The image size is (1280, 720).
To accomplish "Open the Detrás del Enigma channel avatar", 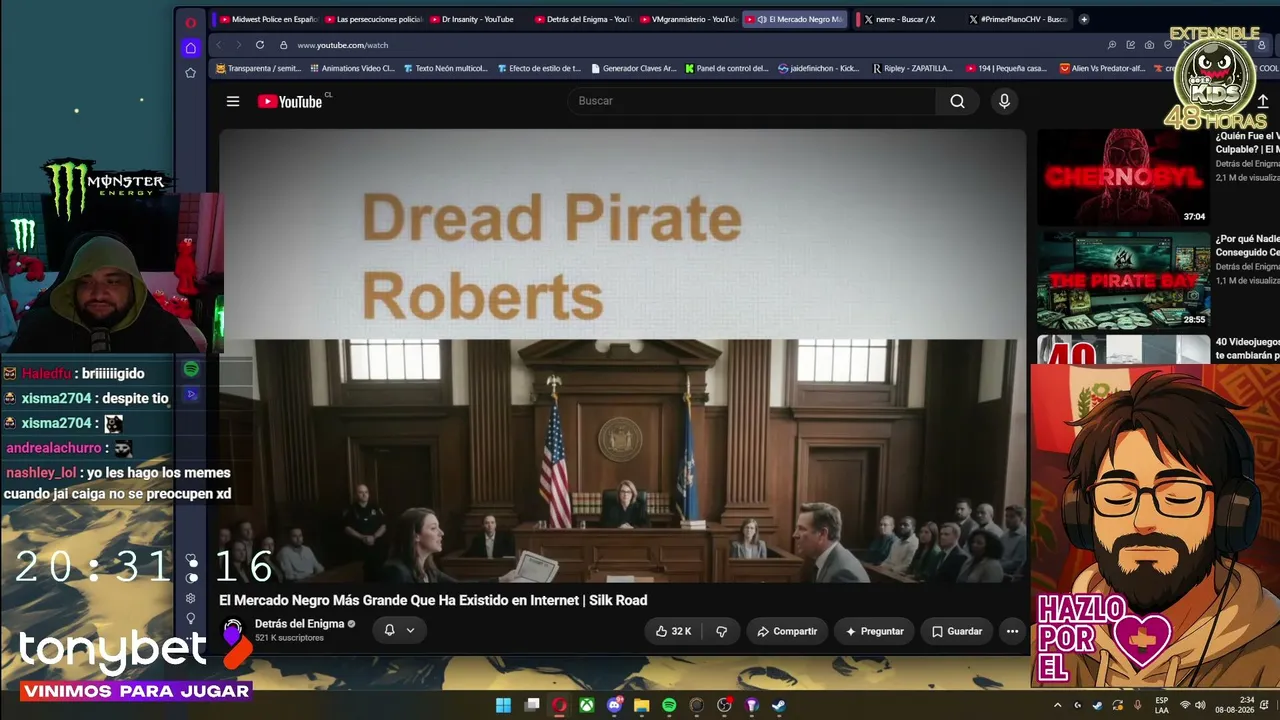I will tap(233, 630).
